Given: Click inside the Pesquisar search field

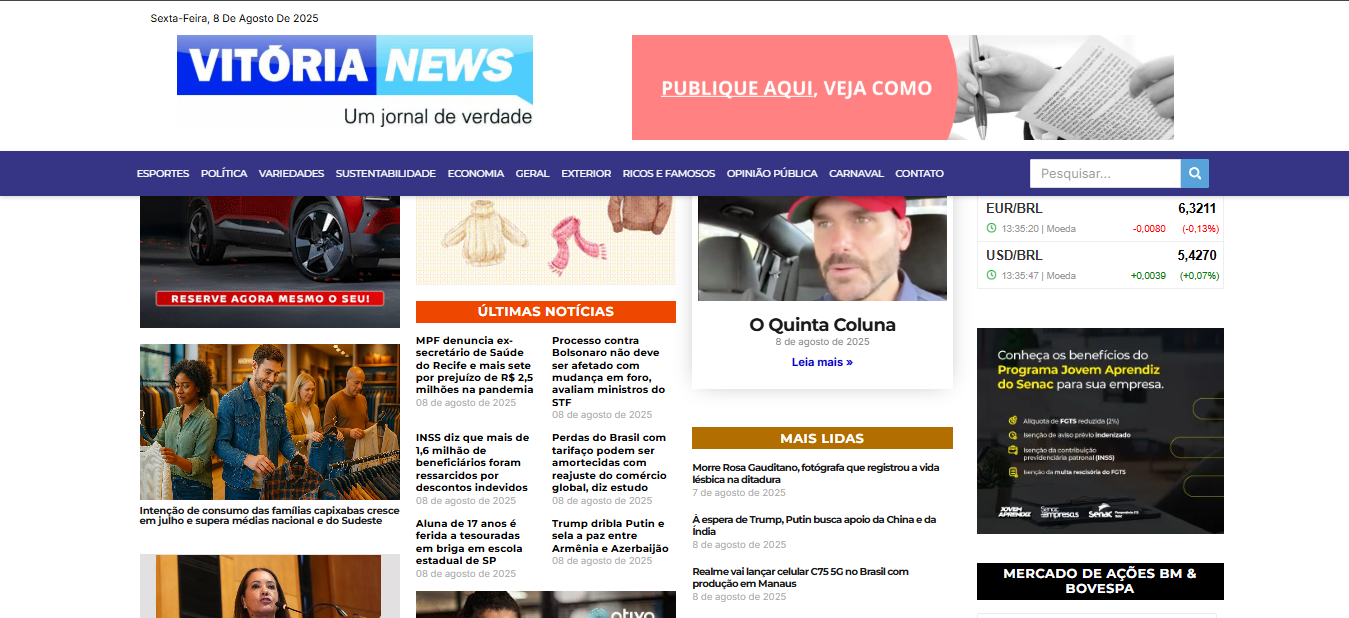Looking at the screenshot, I should coord(1104,173).
